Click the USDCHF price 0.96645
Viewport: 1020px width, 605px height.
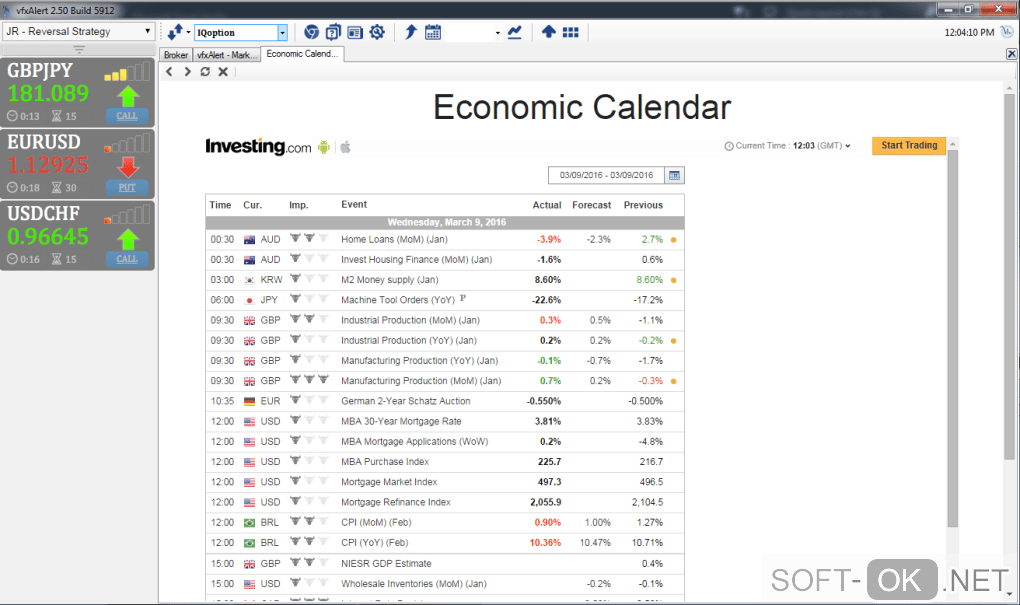(47, 237)
